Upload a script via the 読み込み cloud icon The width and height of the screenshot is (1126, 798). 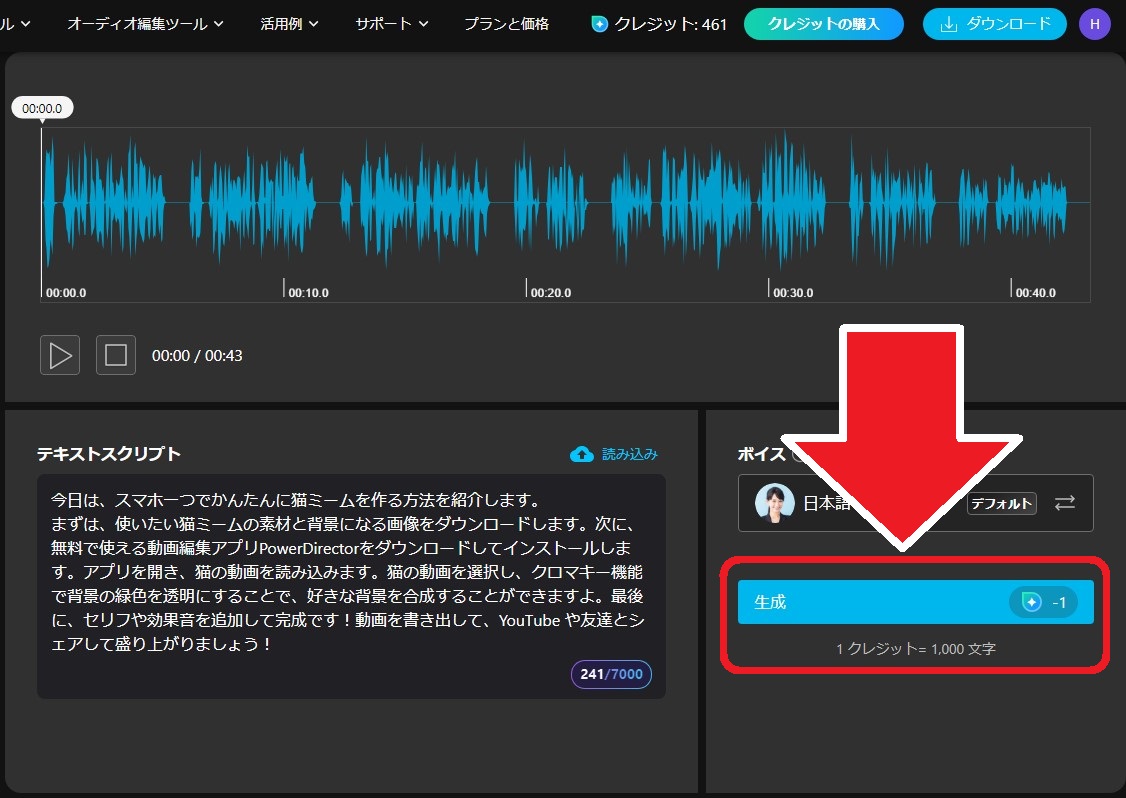583,453
